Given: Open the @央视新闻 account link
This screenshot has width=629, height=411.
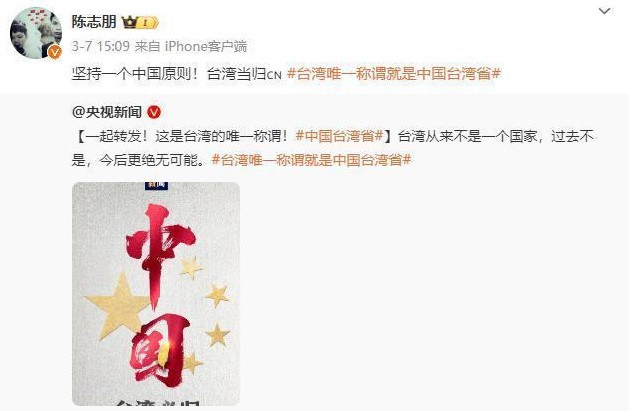Looking at the screenshot, I should (107, 112).
